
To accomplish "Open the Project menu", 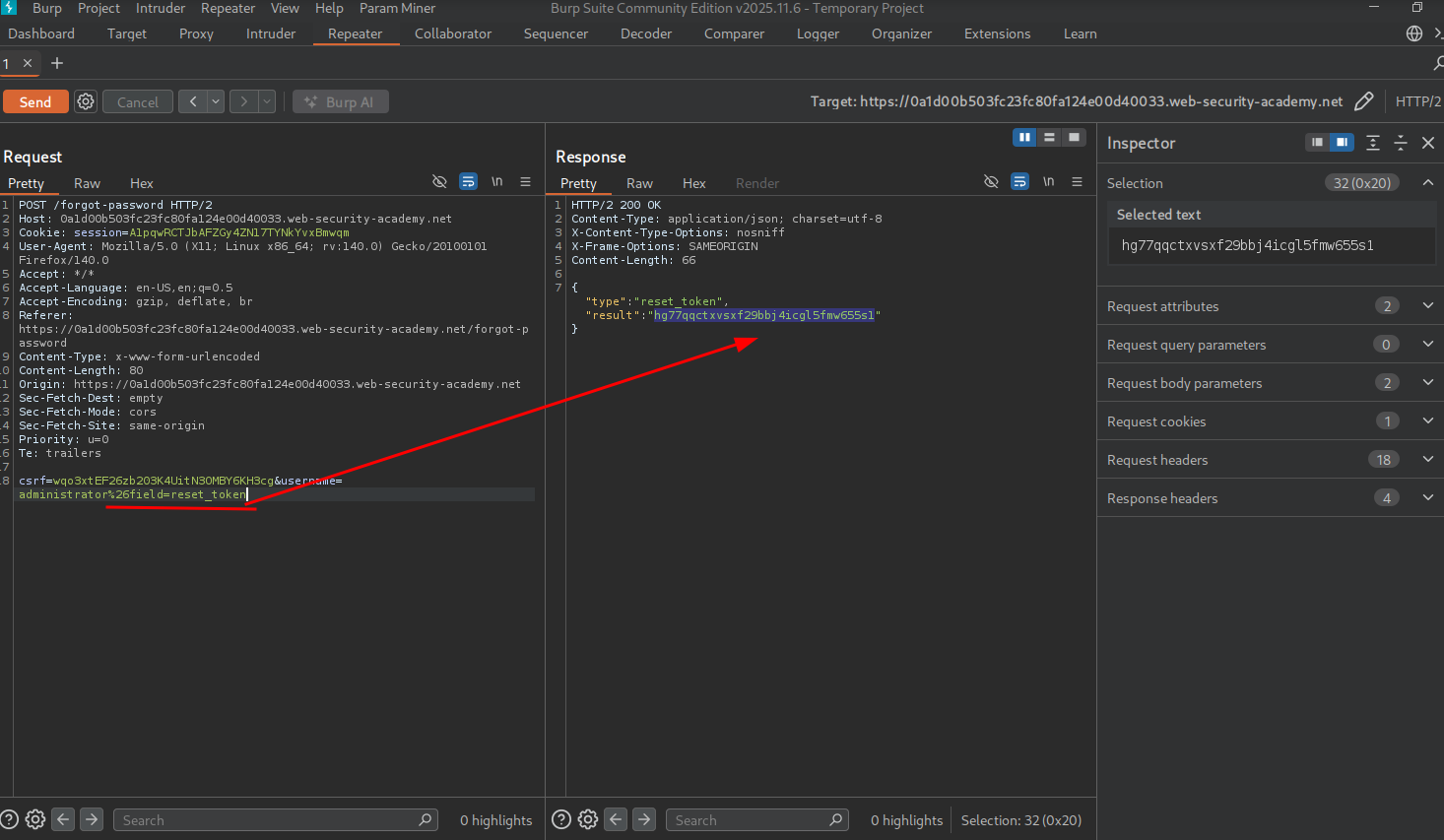I will (98, 8).
